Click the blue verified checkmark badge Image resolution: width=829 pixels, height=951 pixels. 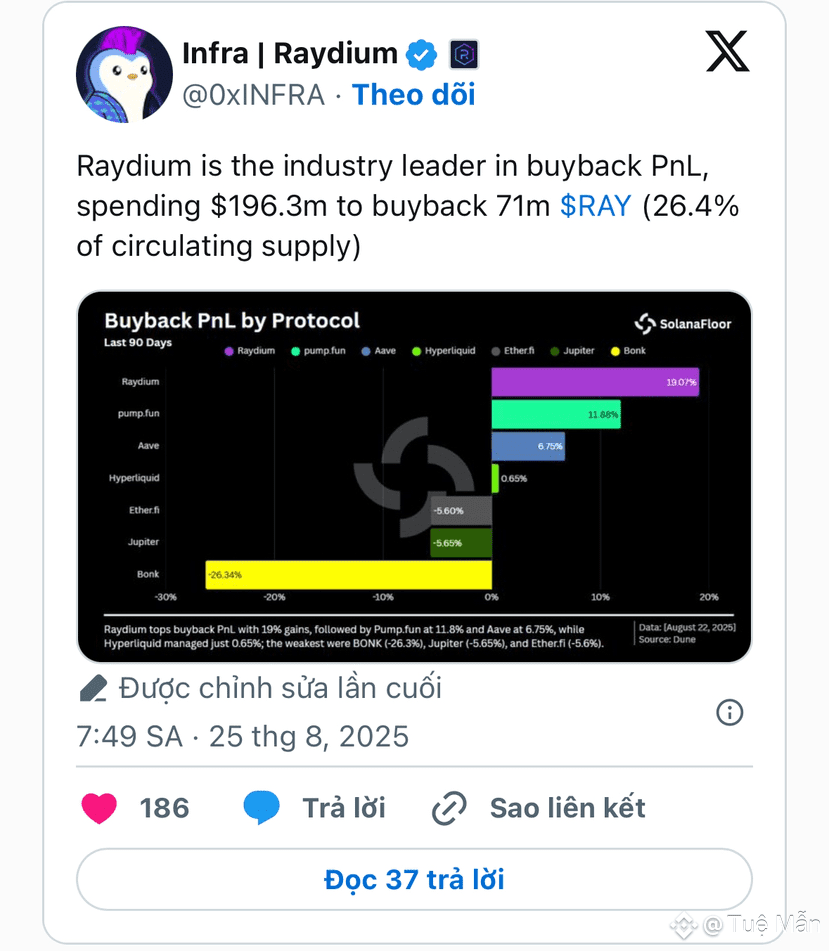pos(421,55)
